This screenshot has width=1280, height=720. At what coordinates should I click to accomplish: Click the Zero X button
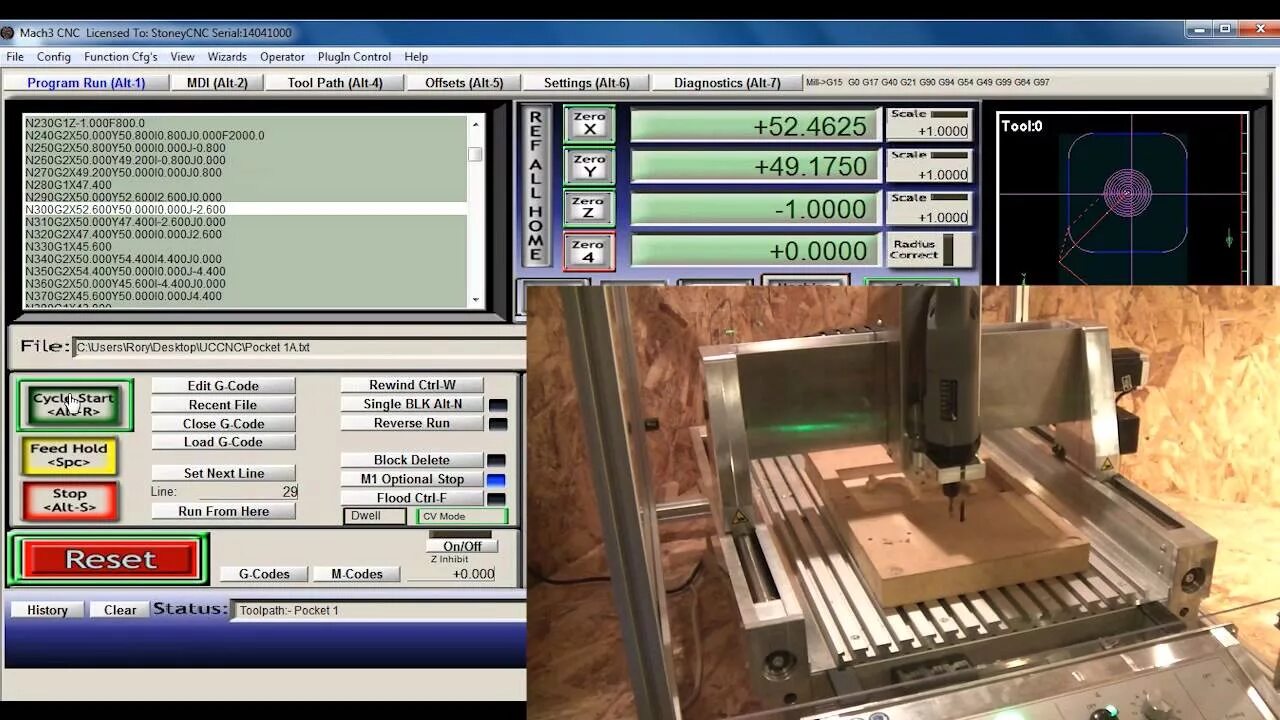click(589, 124)
